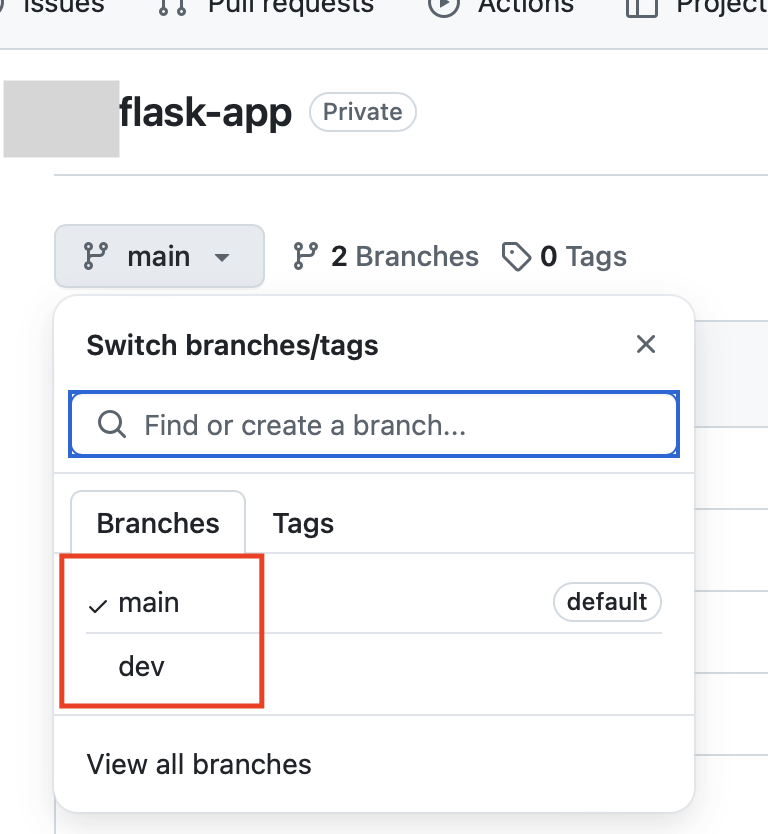The width and height of the screenshot is (768, 834).
Task: Click the branch icon in main selector button
Action: [96, 257]
